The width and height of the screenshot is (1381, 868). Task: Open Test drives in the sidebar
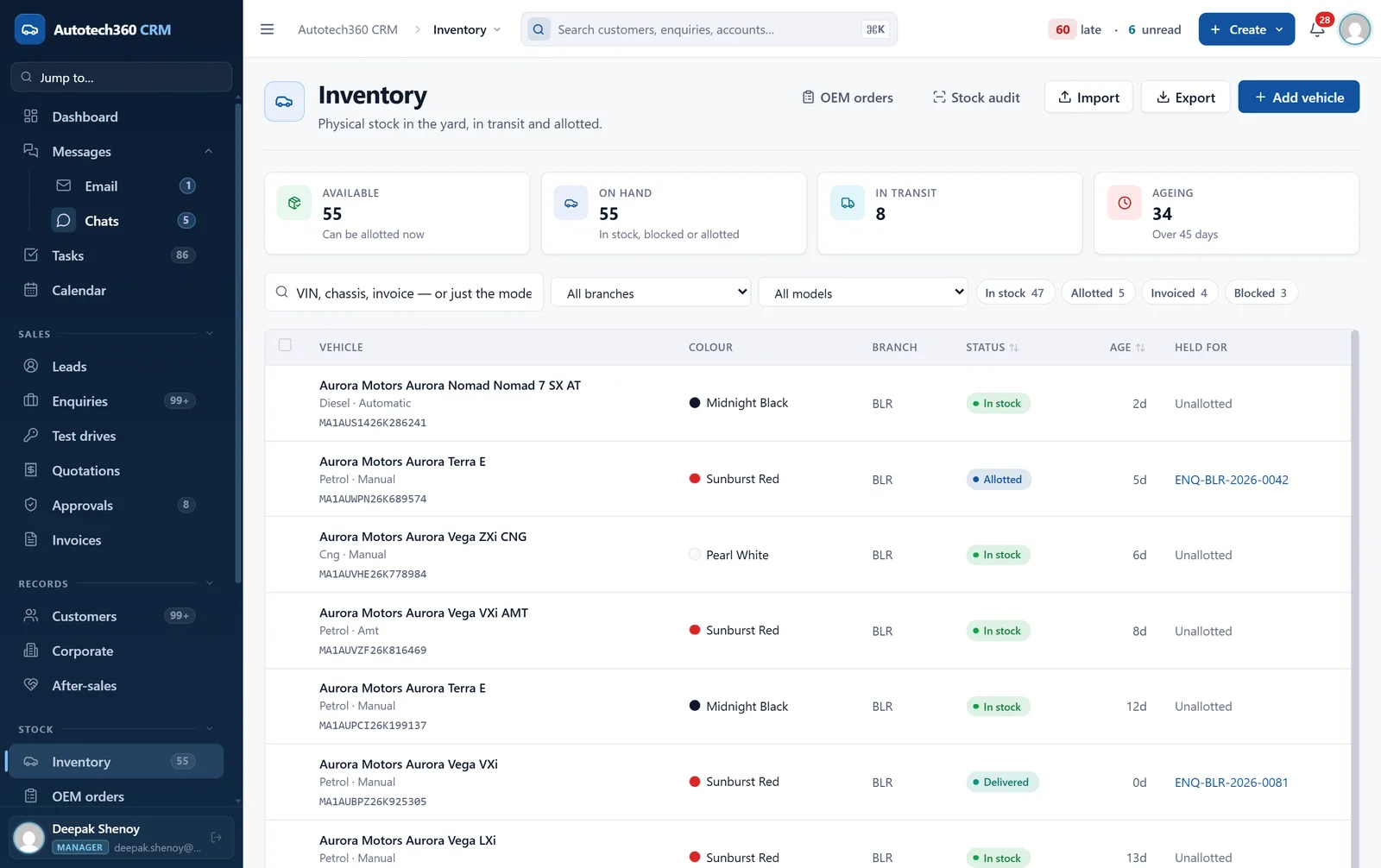pos(117,436)
